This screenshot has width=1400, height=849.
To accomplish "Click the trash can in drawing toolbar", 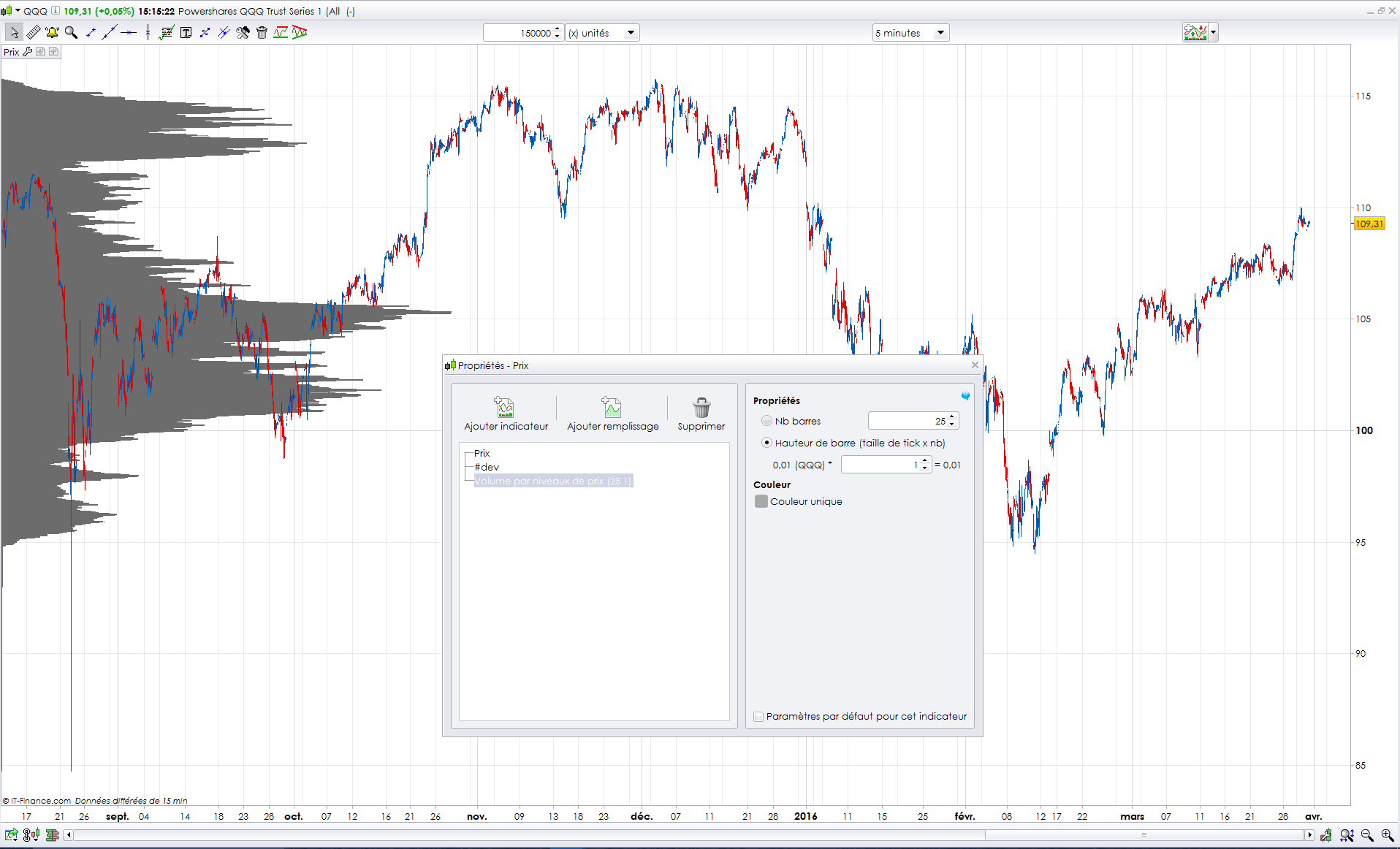I will [262, 32].
